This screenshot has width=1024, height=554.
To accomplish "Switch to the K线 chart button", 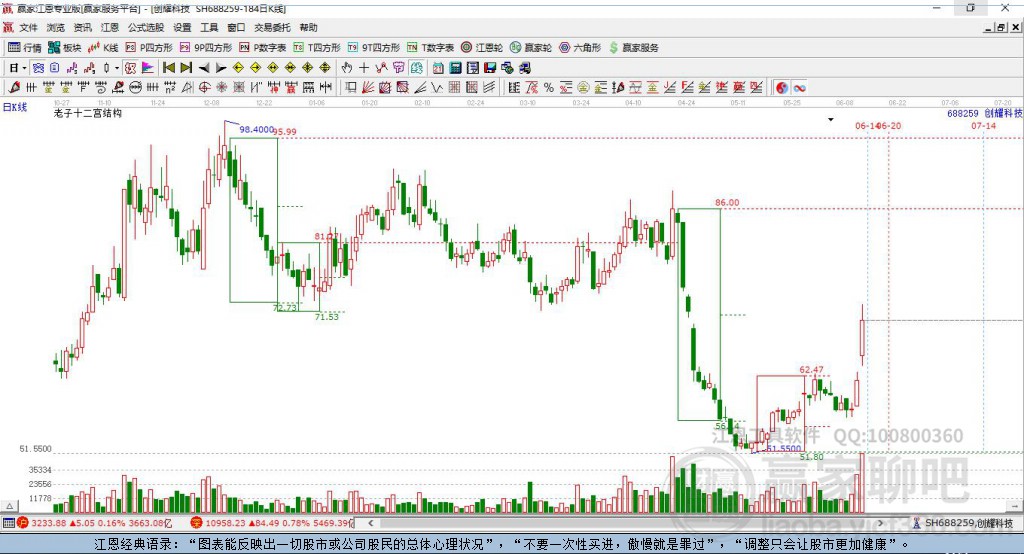I will 103,48.
